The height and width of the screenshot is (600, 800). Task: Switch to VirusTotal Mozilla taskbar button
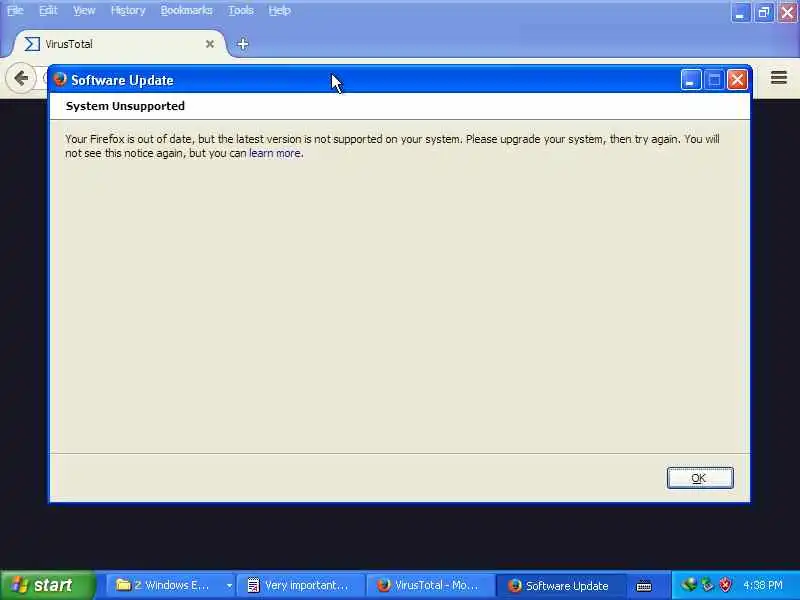(x=431, y=585)
